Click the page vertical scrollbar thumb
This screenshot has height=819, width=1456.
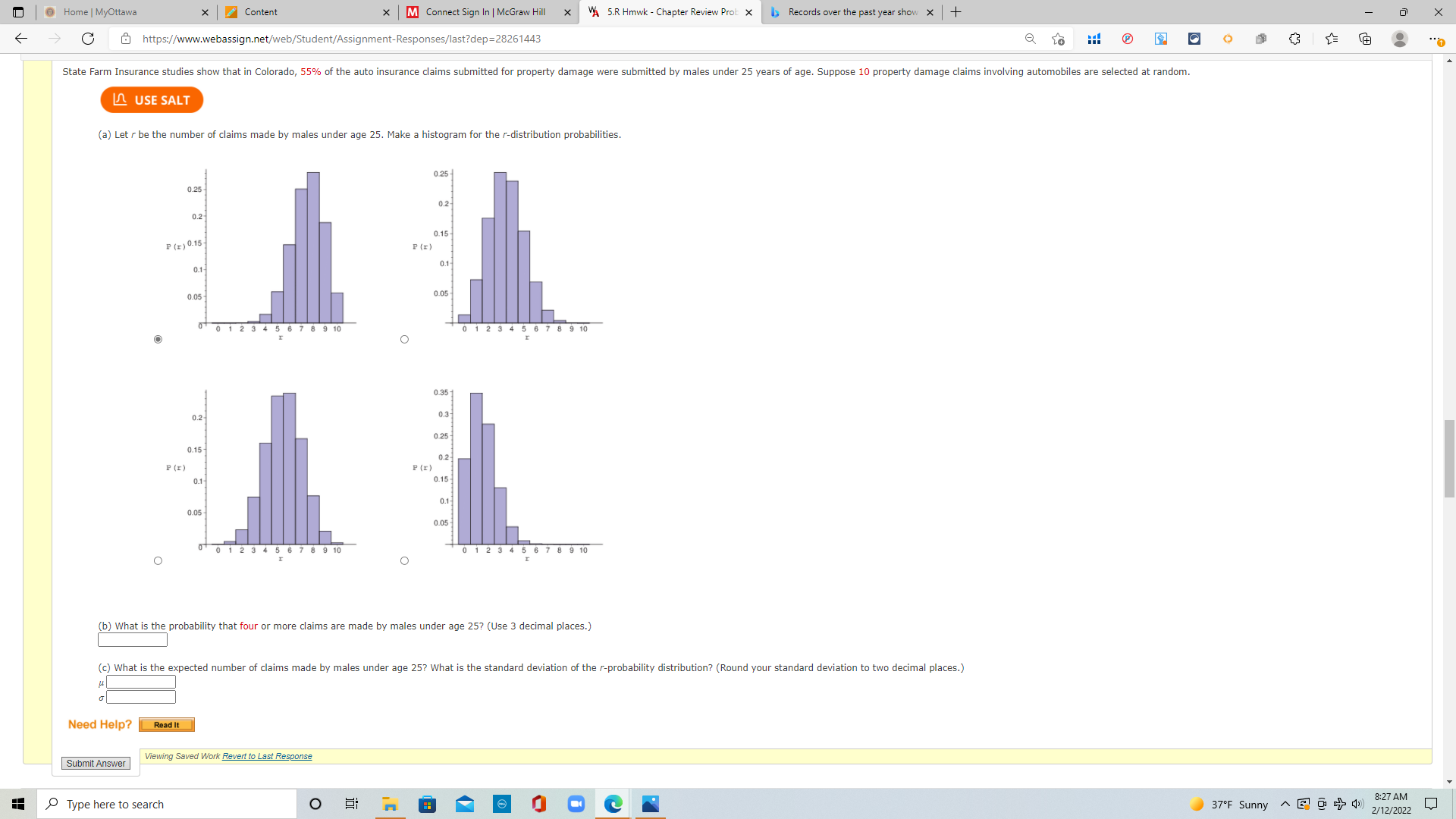pos(1449,458)
